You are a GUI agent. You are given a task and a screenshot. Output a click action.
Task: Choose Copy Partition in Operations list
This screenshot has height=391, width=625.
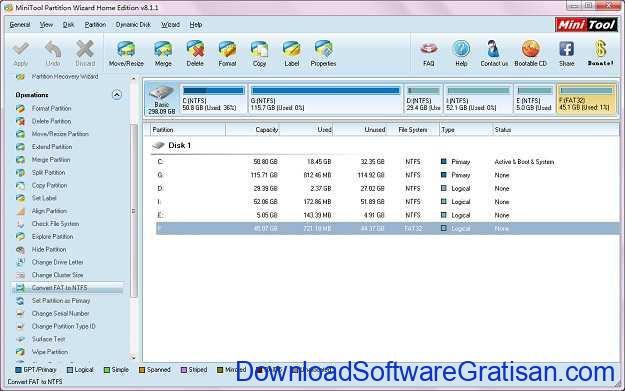point(49,185)
